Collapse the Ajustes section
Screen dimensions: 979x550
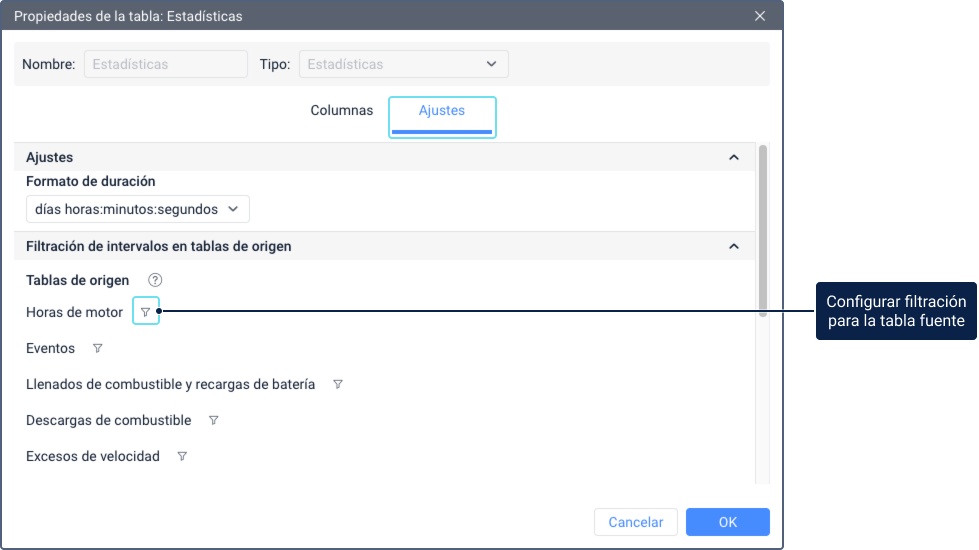point(733,158)
